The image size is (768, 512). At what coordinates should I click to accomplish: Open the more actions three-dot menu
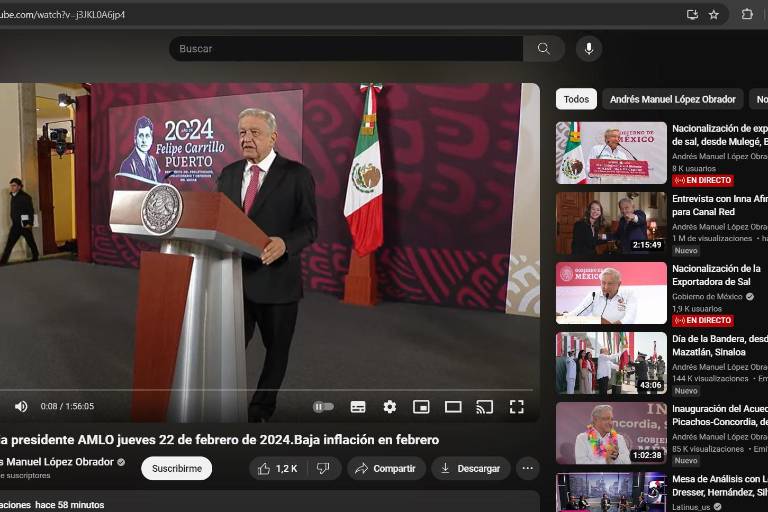click(x=528, y=469)
